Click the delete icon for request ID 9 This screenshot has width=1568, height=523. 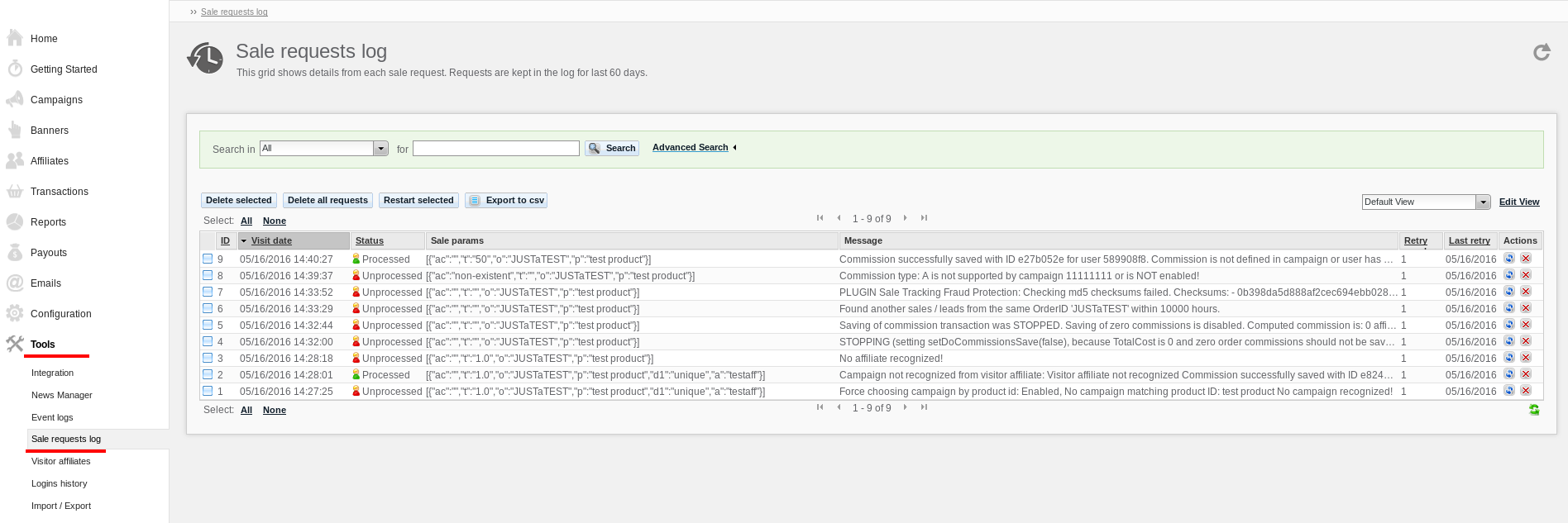[x=1526, y=259]
